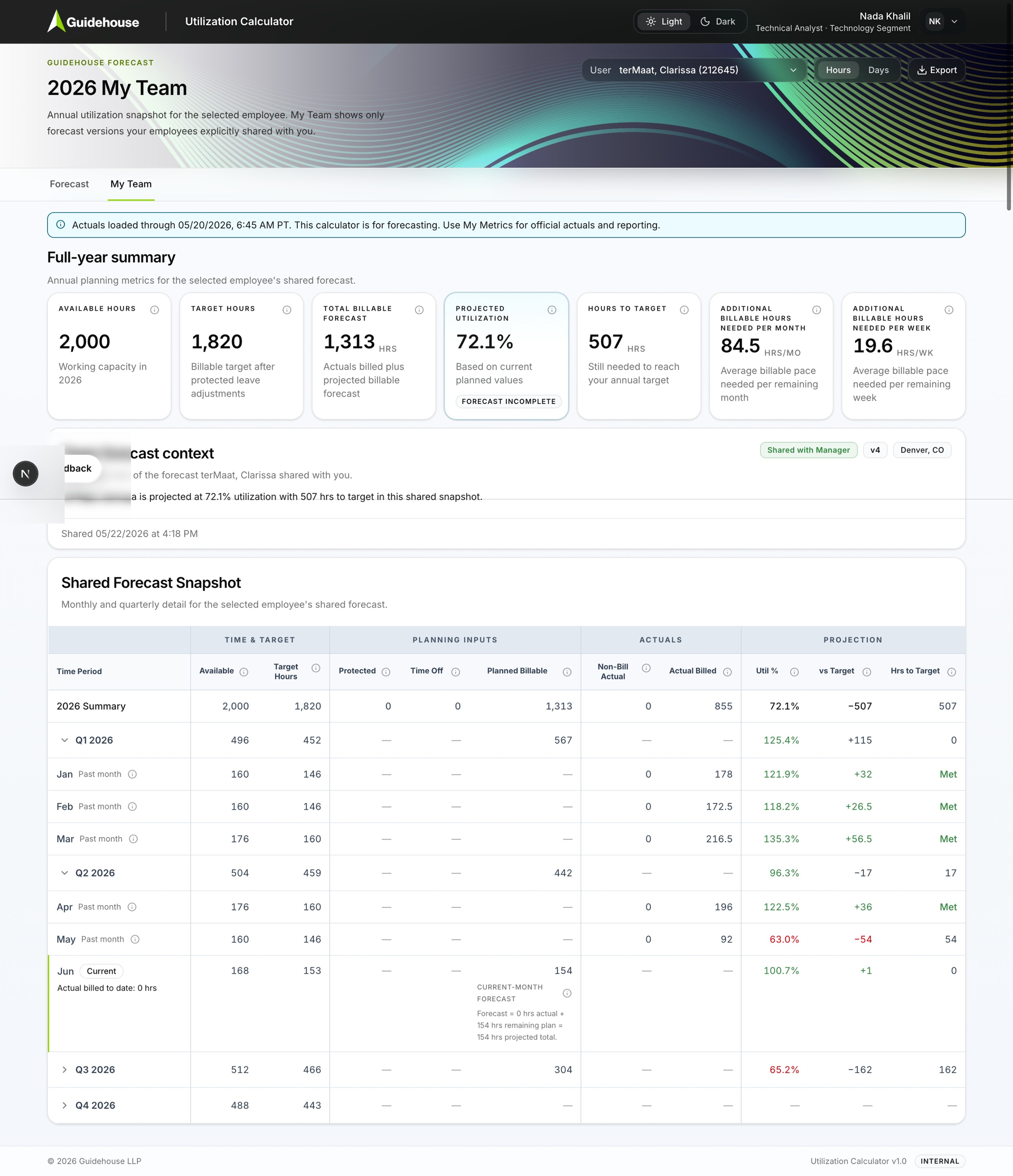Viewport: 1013px width, 1176px height.
Task: Click 'Shared 05/22/2026 at 4:18 PM' text
Action: [x=129, y=533]
